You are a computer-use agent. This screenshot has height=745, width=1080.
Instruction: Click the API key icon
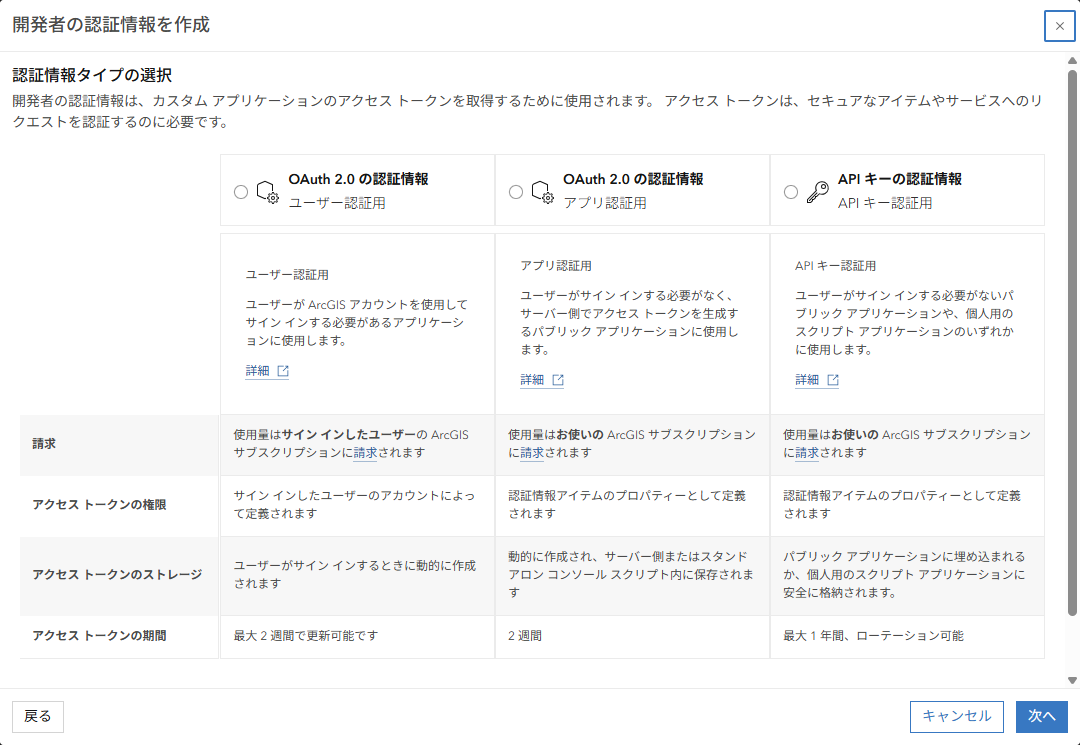(x=817, y=192)
